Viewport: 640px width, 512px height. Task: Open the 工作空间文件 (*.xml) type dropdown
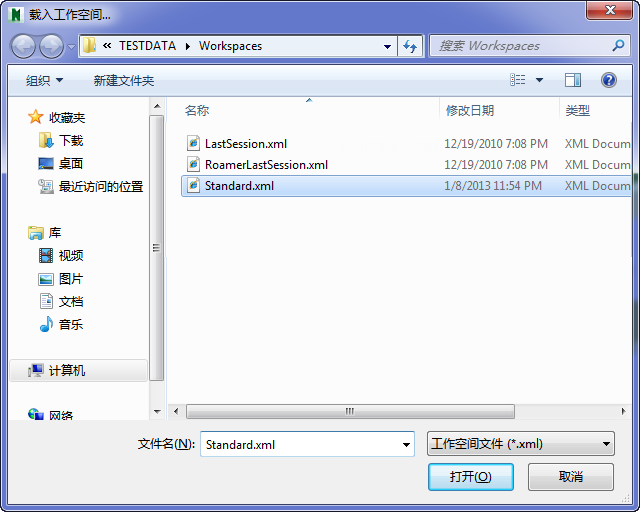click(520, 444)
